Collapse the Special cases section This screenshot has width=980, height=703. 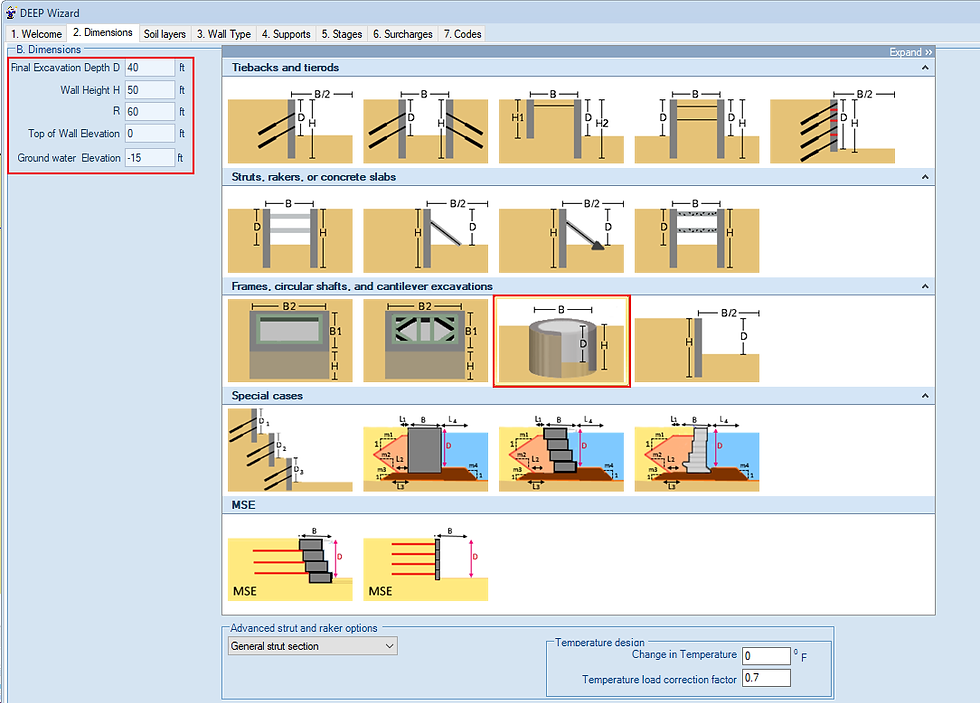pos(925,396)
